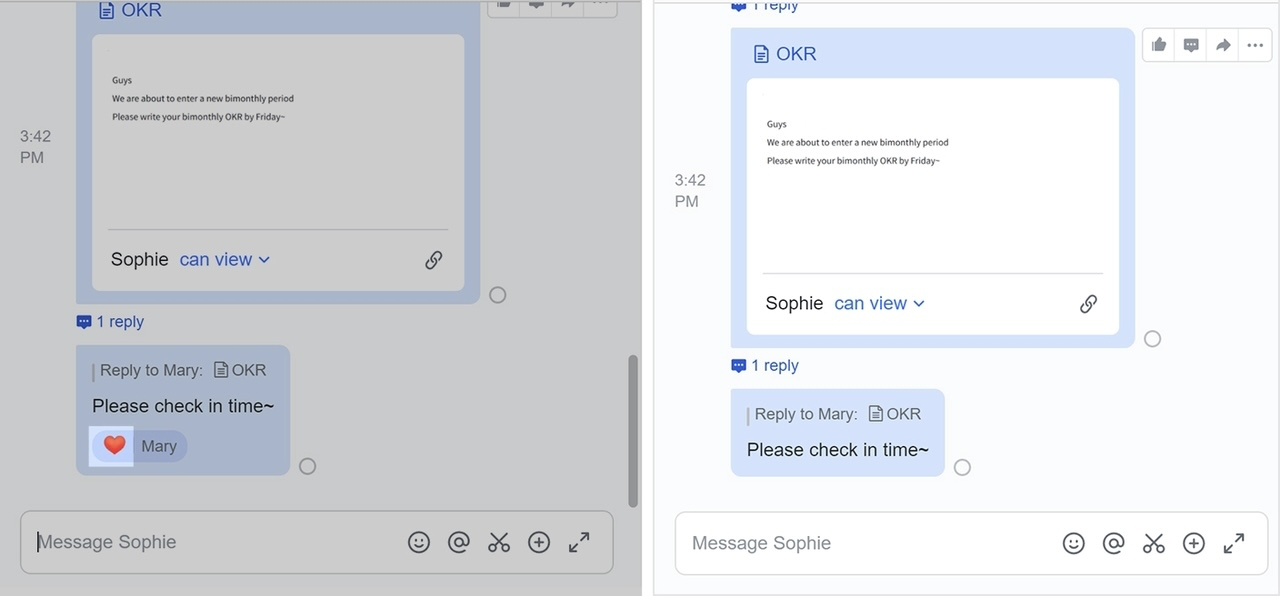Open the emoji picker in the right panel
The image size is (1280, 596).
coord(1073,543)
